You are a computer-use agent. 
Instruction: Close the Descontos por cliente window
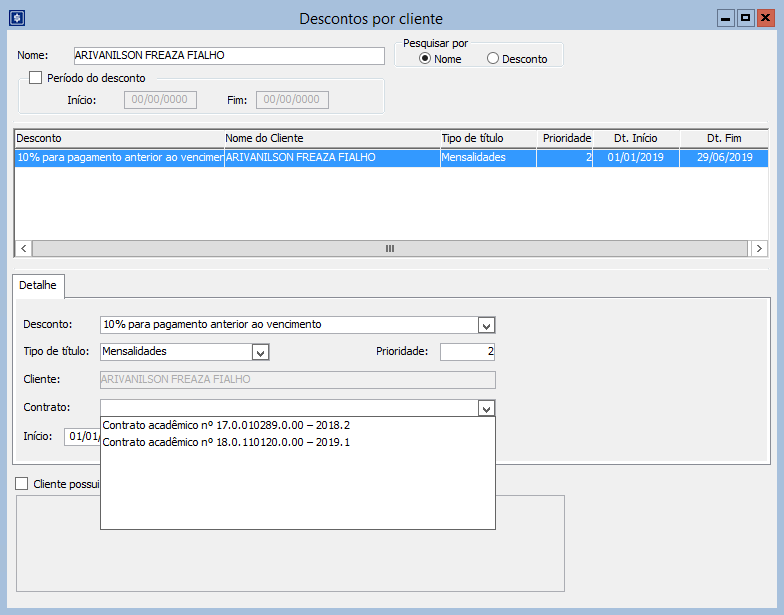[765, 18]
